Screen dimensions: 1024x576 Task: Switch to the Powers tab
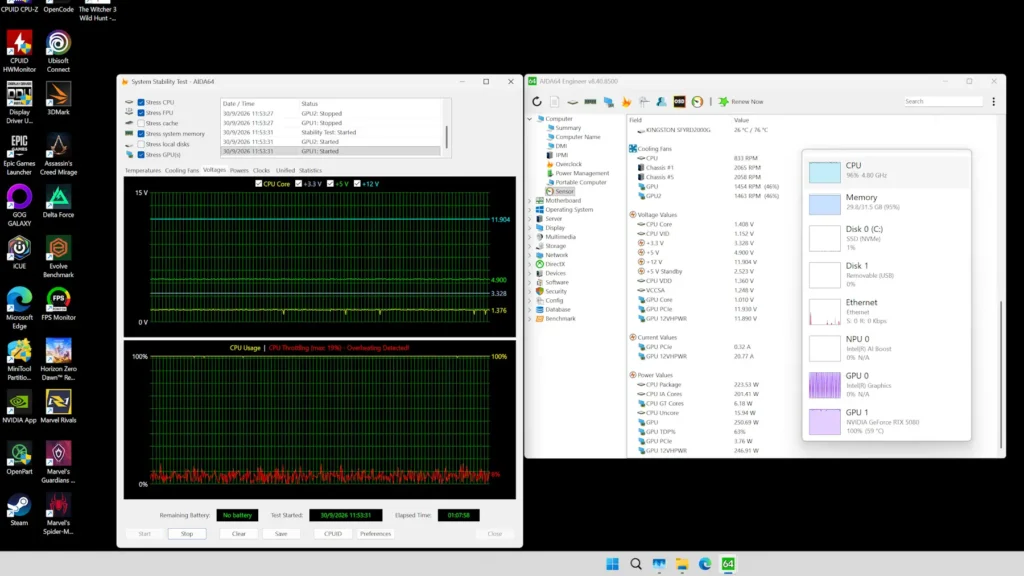click(x=239, y=170)
